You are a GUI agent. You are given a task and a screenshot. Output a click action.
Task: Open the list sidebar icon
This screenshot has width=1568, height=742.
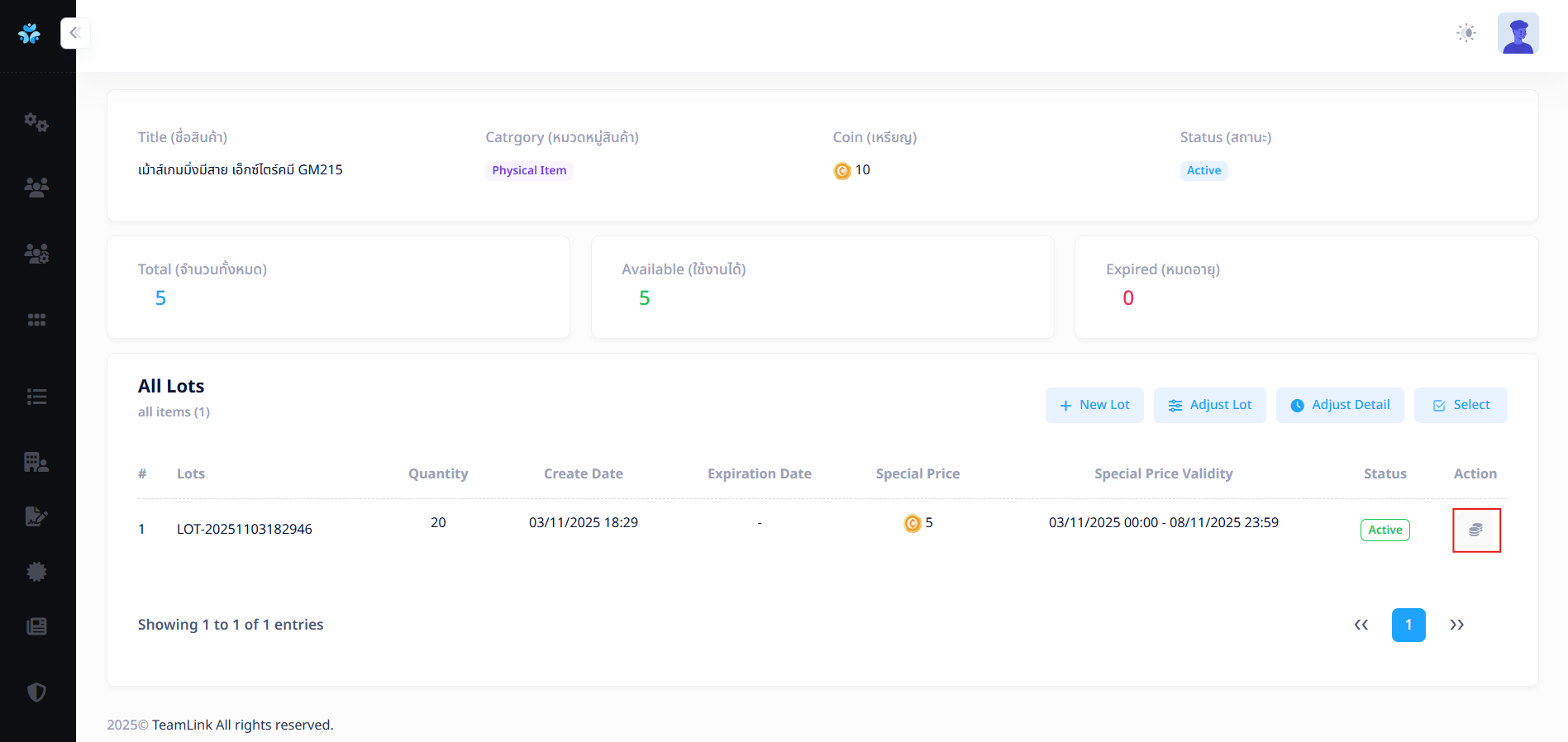point(36,397)
